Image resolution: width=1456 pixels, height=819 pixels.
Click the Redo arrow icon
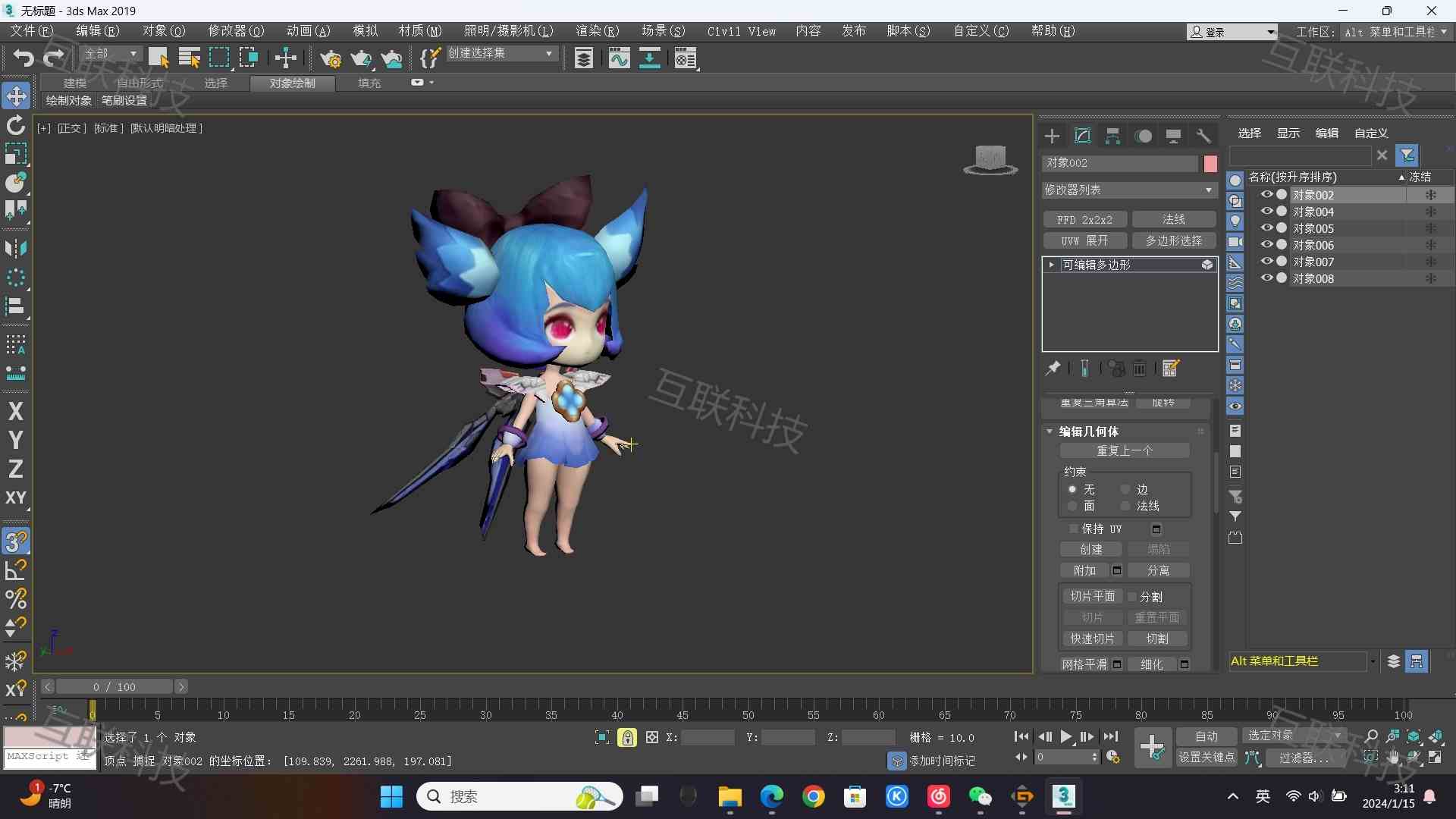point(54,58)
